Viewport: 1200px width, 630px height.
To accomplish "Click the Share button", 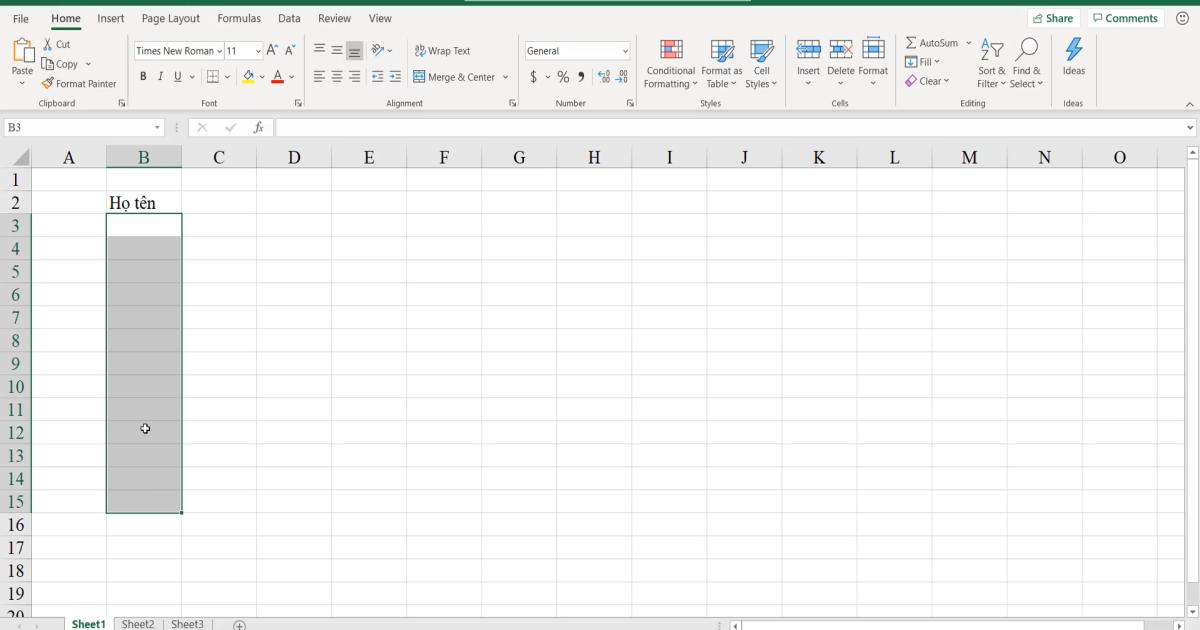I will (x=1054, y=17).
